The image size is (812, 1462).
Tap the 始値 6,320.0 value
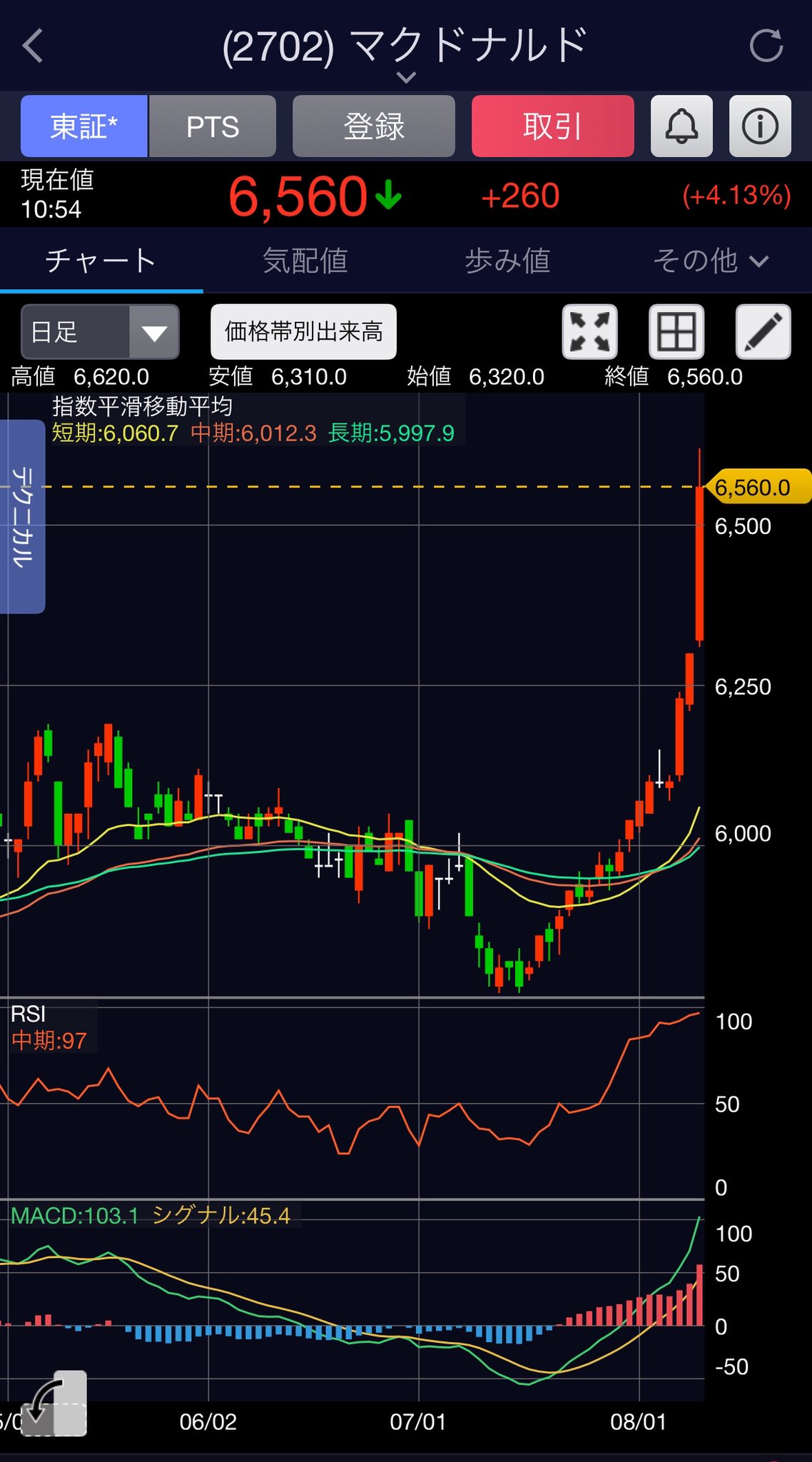475,376
